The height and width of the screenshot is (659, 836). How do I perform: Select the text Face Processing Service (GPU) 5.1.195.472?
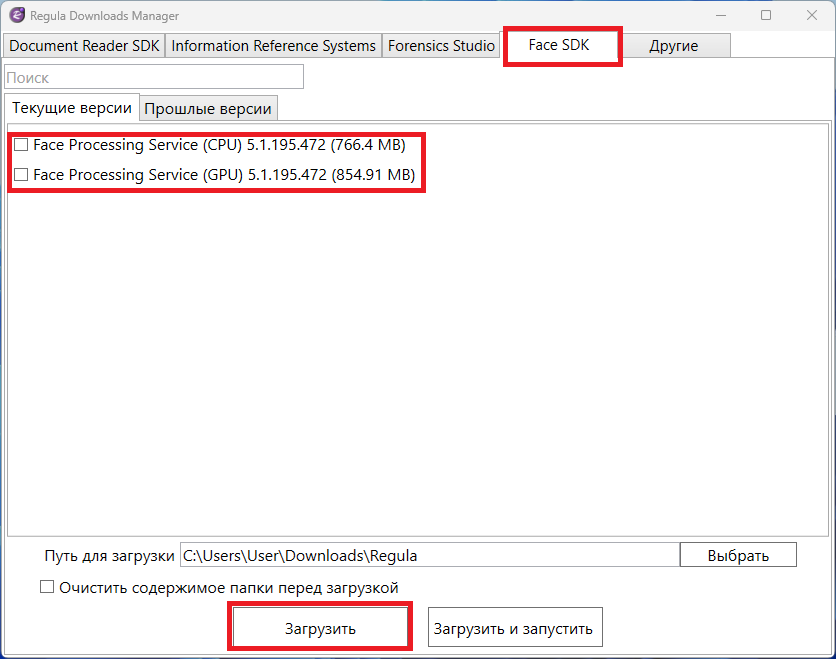[x=180, y=174]
